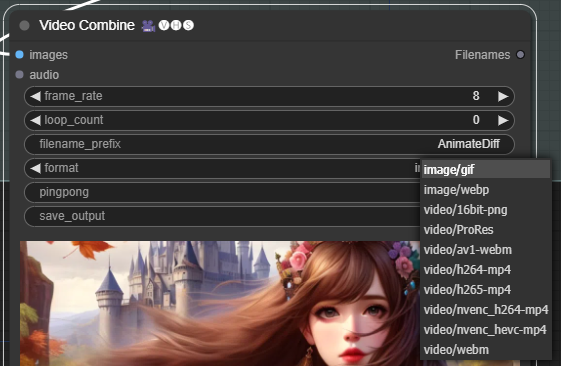561x366 pixels.
Task: Select previous format with left arrow
Action: pyautogui.click(x=35, y=168)
